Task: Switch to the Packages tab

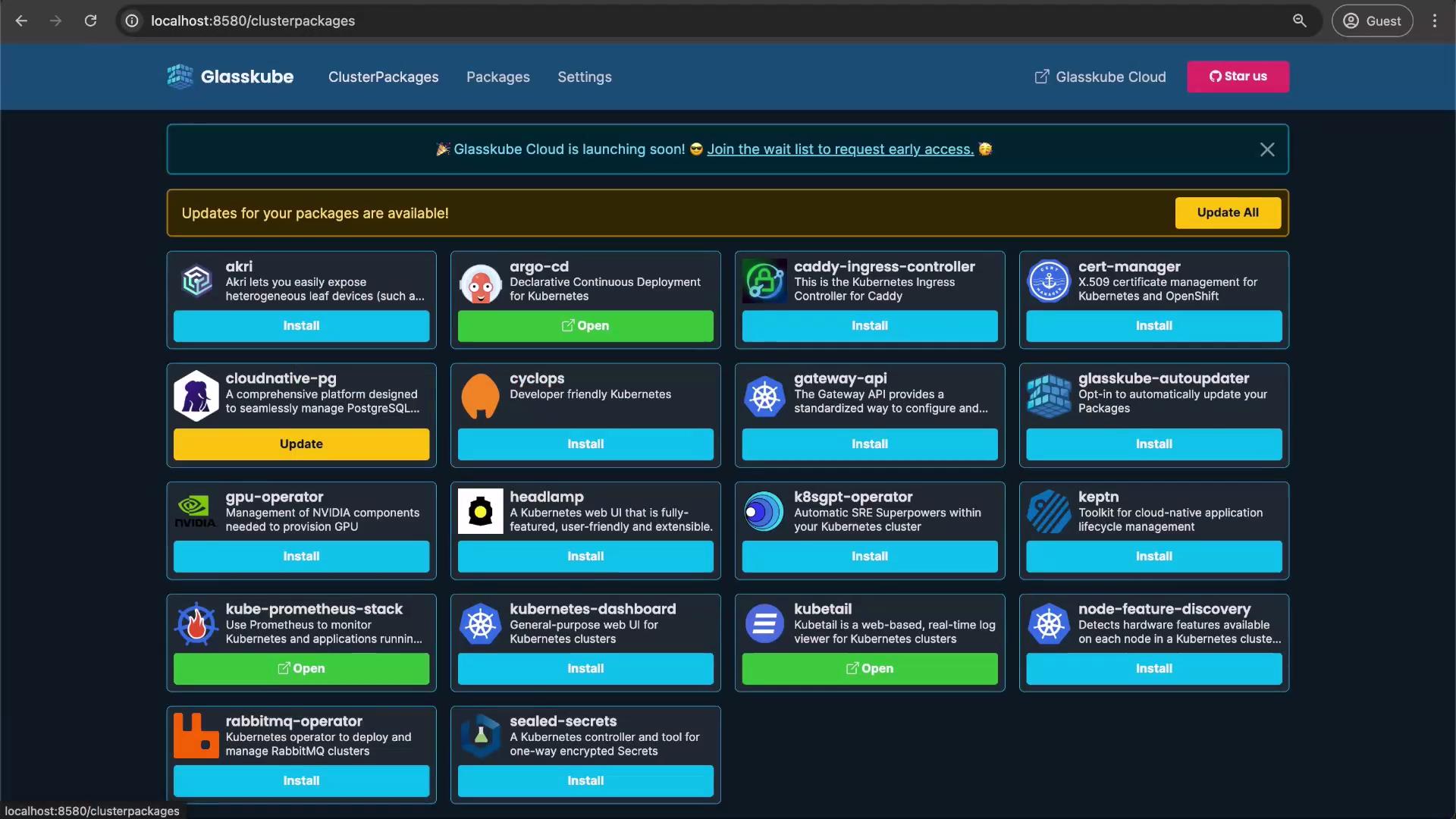Action: pos(497,77)
